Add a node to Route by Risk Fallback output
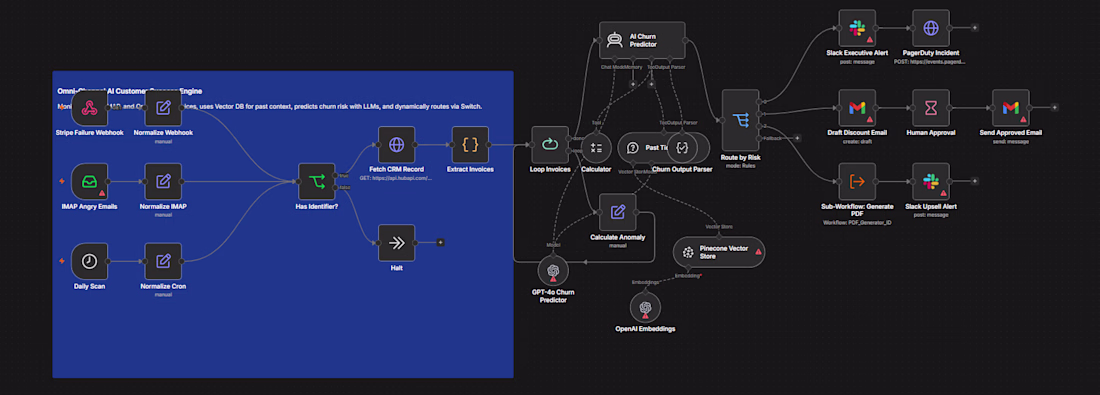This screenshot has height=395, width=1100. [x=797, y=138]
